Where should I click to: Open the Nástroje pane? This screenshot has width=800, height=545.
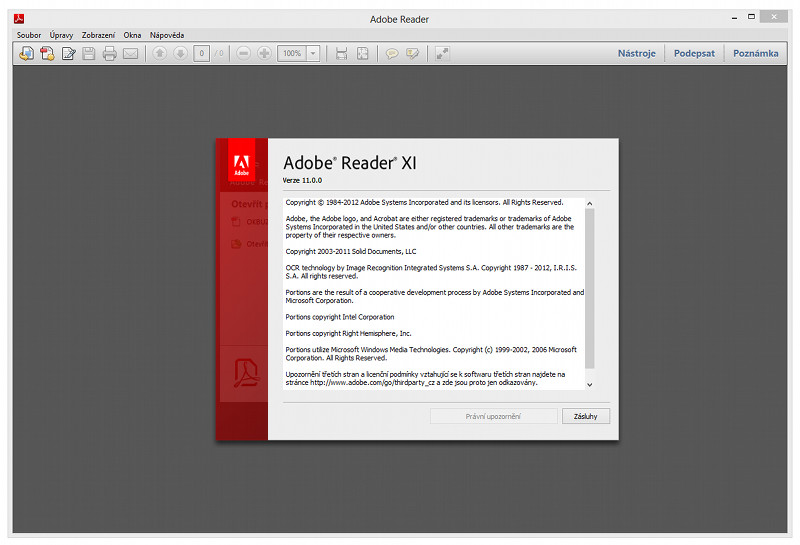pos(636,53)
